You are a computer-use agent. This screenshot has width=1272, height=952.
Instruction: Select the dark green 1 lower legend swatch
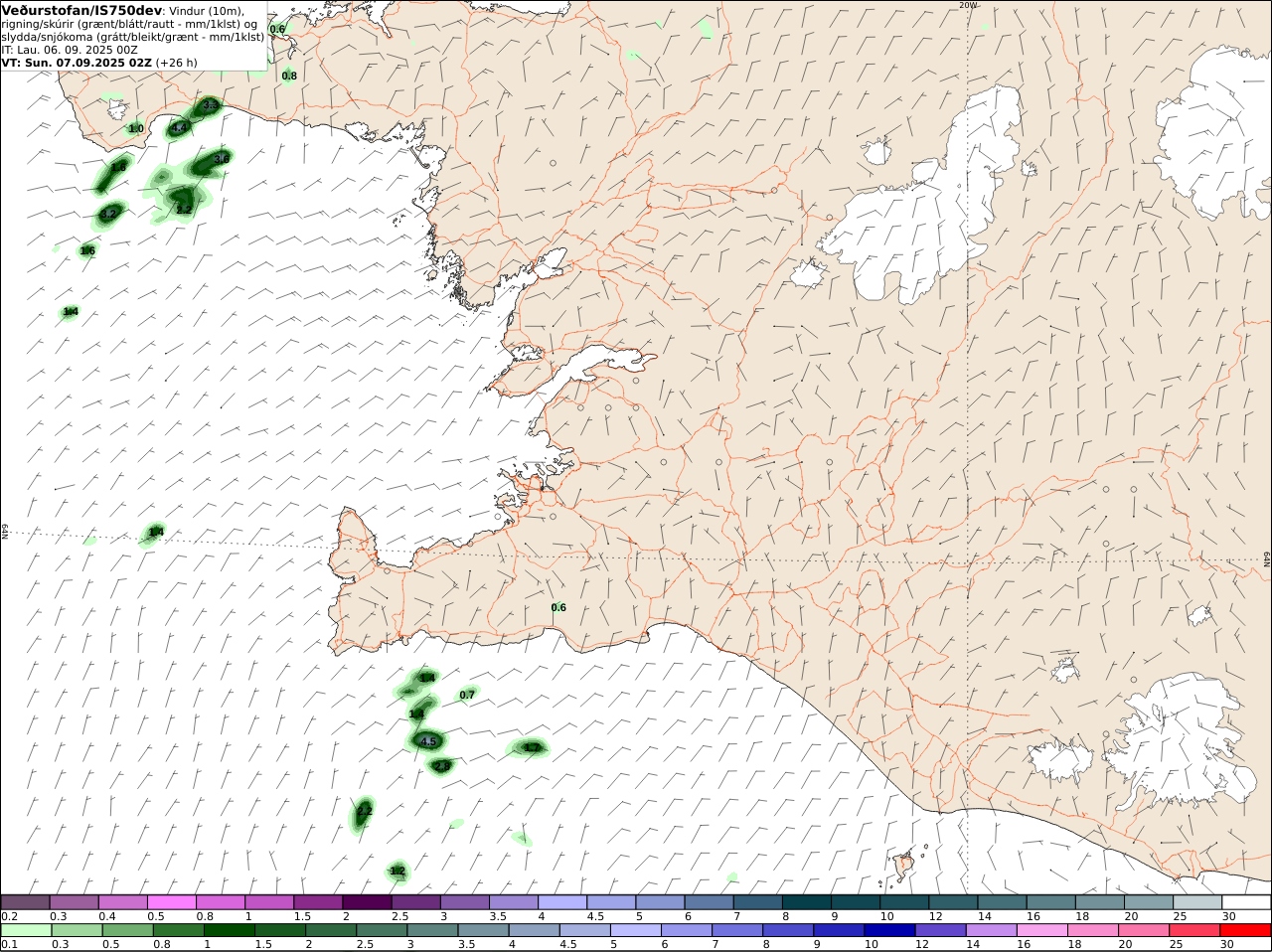[x=228, y=930]
